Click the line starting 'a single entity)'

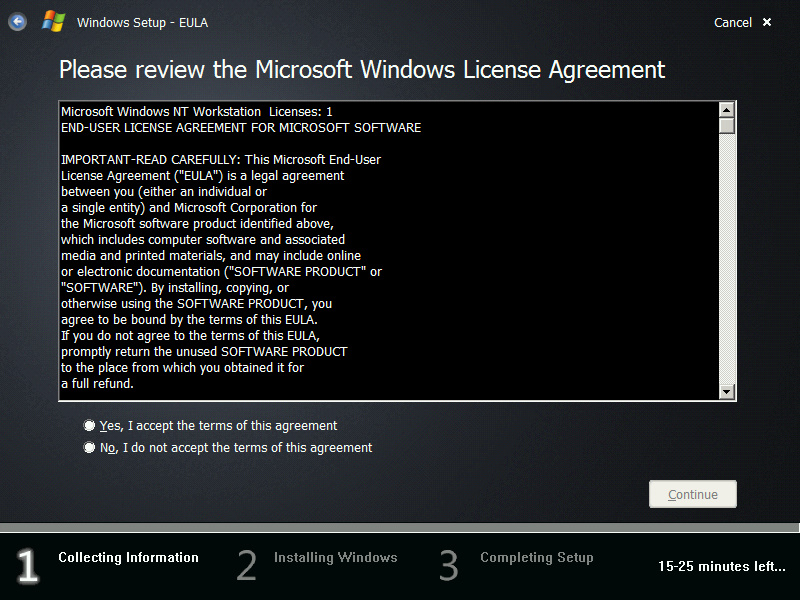(189, 207)
